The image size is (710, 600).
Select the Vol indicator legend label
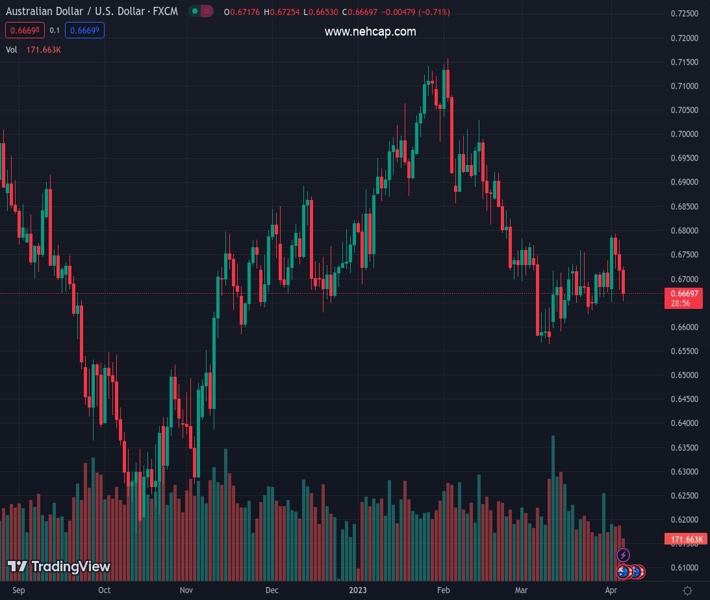(x=12, y=48)
